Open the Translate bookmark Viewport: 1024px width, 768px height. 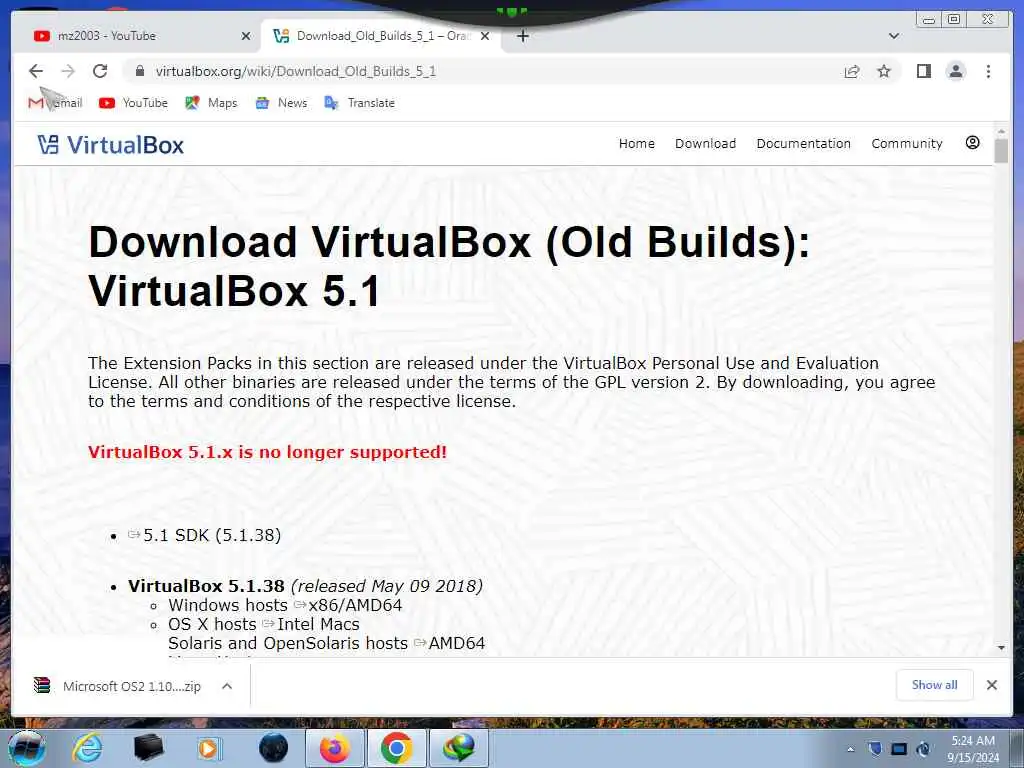point(360,103)
